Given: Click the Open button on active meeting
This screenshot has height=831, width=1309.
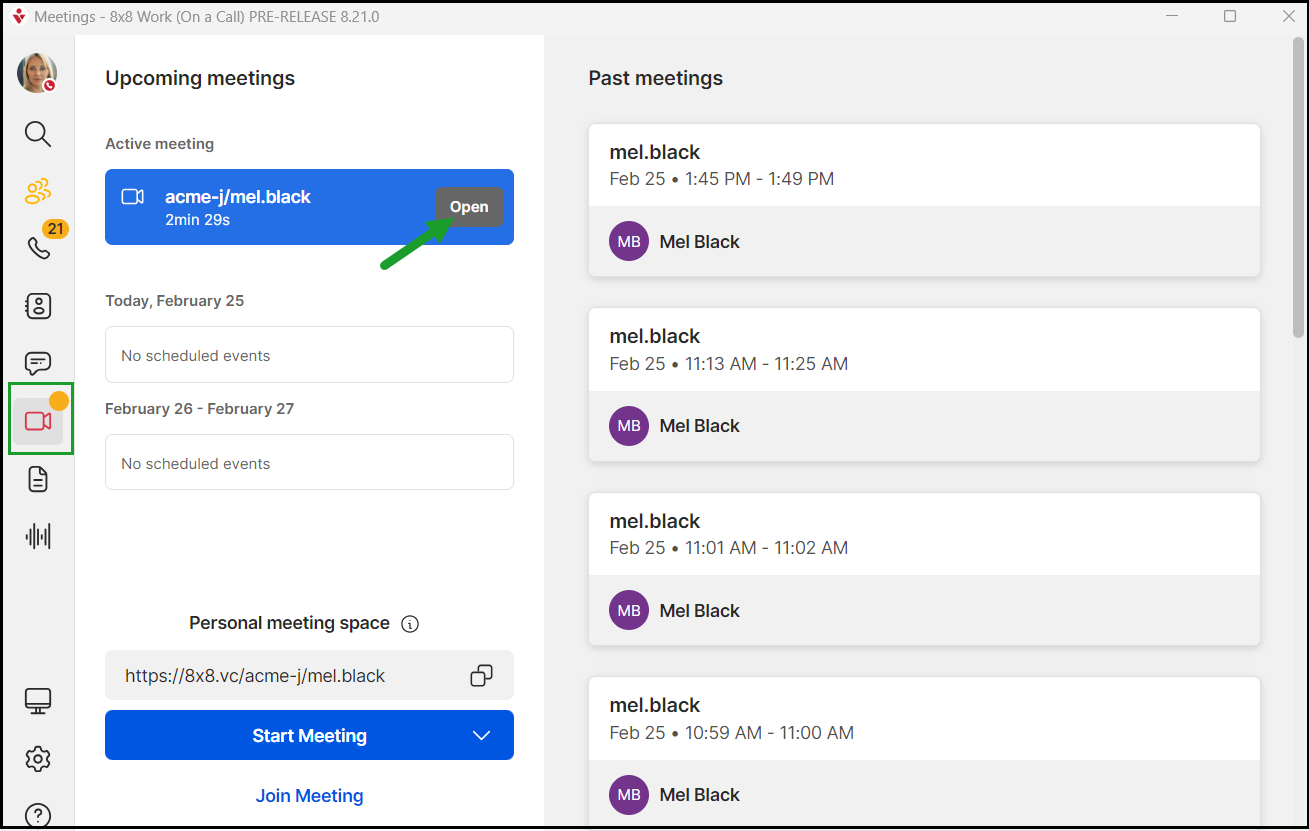Looking at the screenshot, I should [469, 207].
